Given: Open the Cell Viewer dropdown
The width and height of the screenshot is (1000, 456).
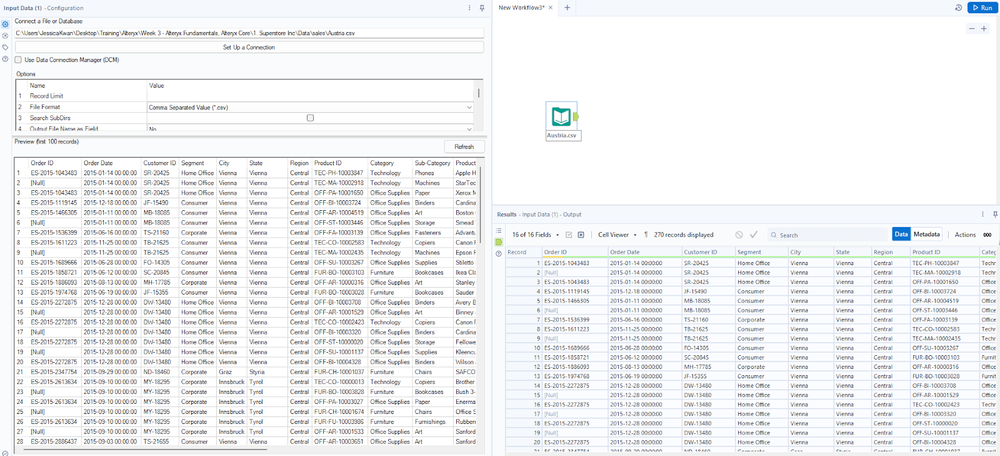Looking at the screenshot, I should 617,235.
